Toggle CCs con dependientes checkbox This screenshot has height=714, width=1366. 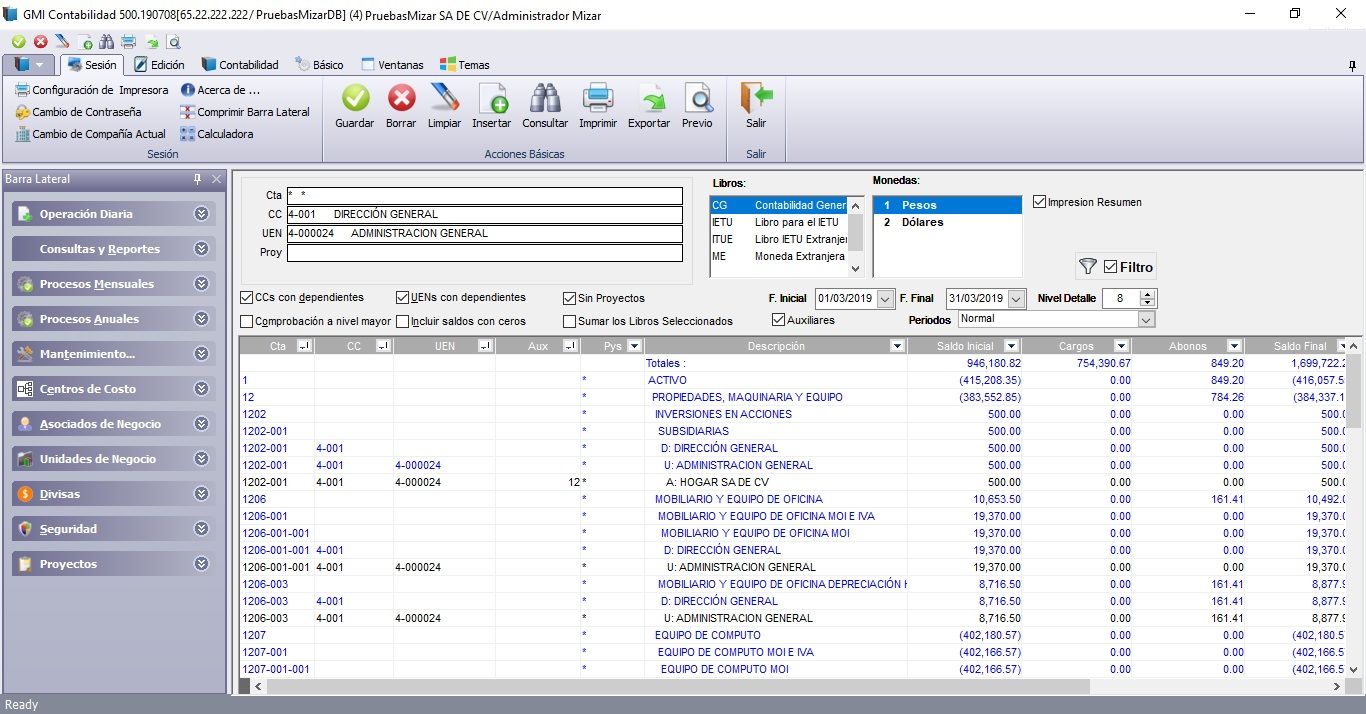click(247, 298)
